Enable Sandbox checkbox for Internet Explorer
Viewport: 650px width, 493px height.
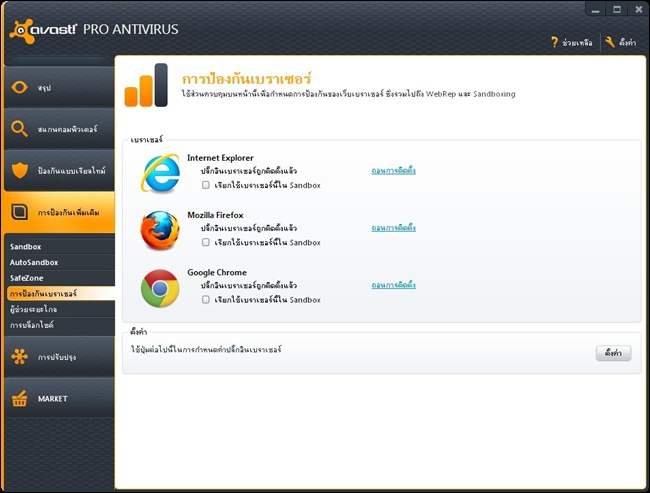pyautogui.click(x=206, y=185)
